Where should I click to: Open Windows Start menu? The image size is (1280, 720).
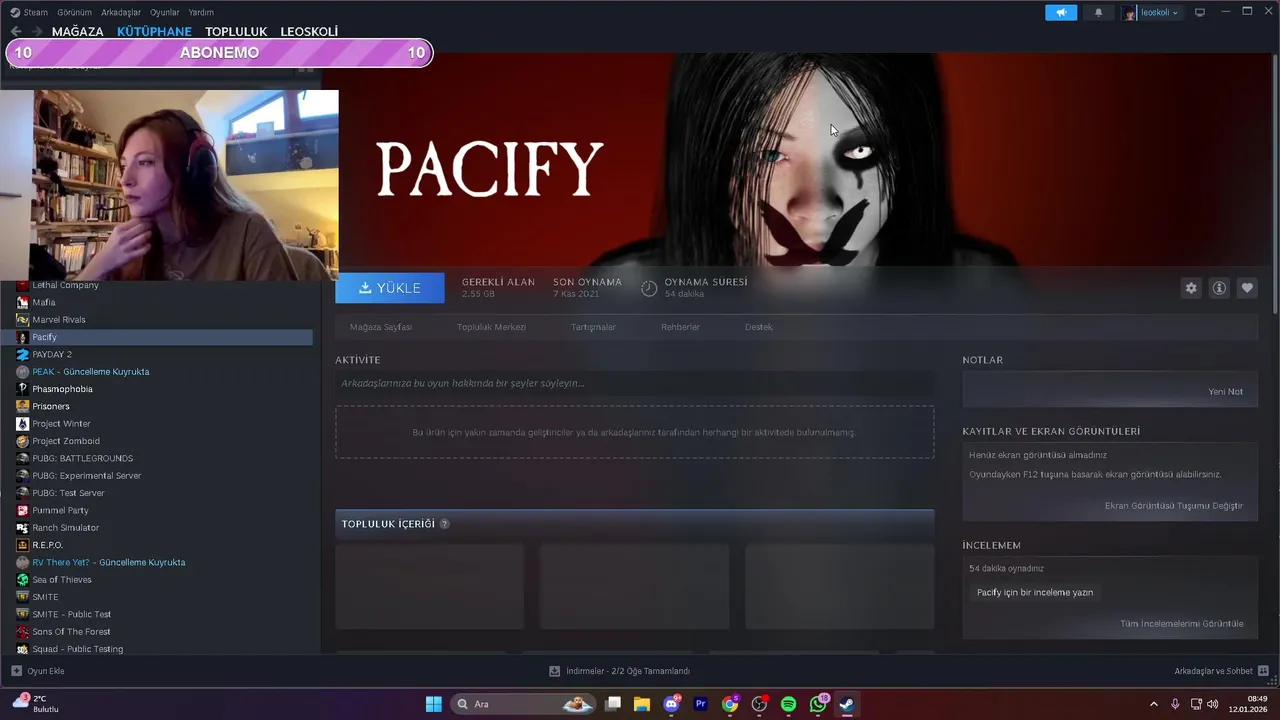pos(434,704)
